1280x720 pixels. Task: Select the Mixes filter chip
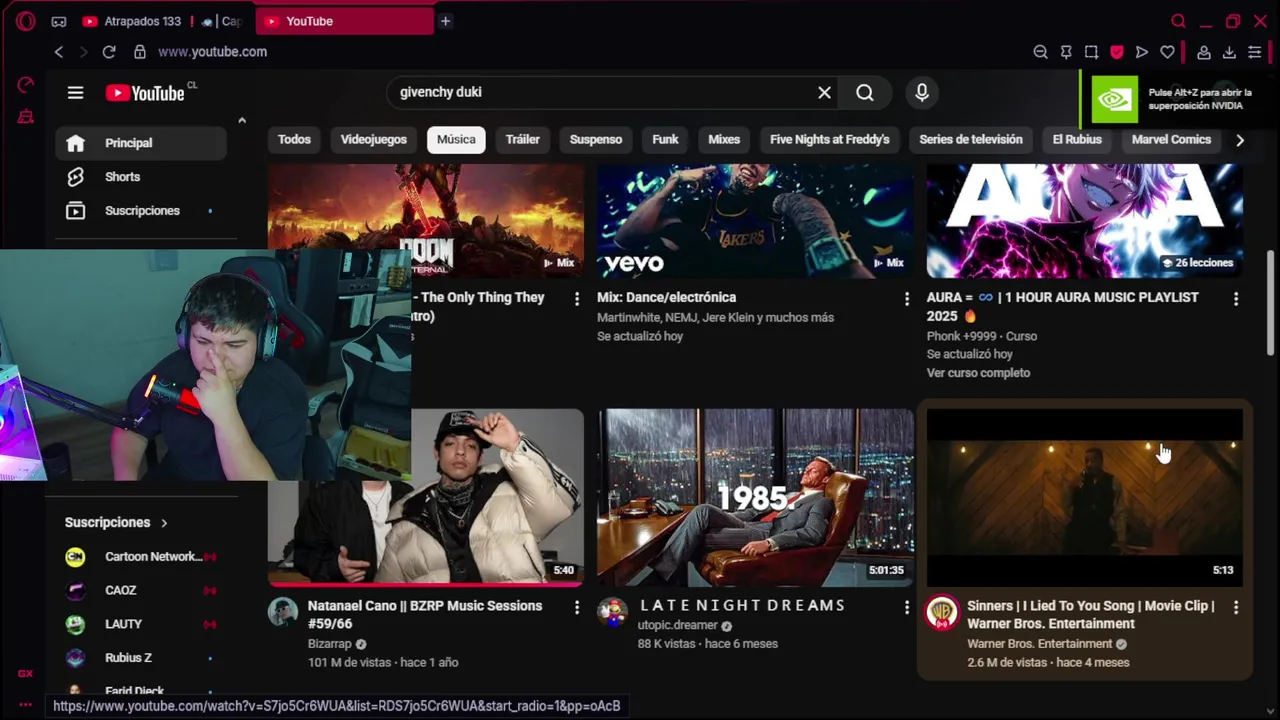tap(724, 140)
